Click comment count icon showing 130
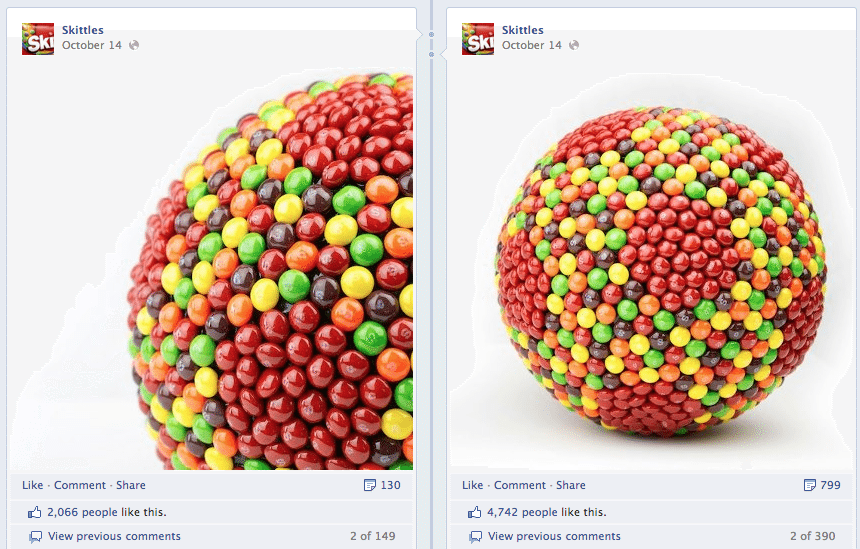This screenshot has height=549, width=860. [x=370, y=485]
